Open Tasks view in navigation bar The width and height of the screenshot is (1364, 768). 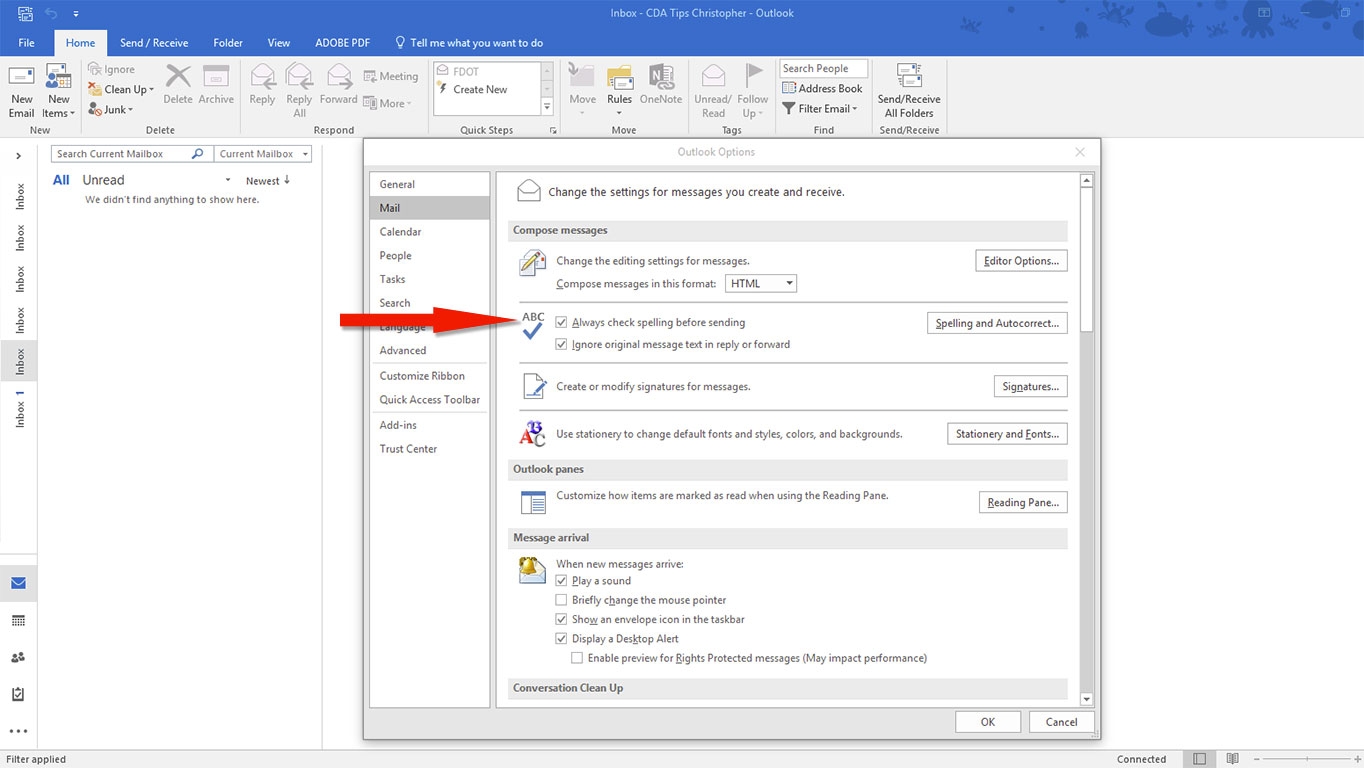[18, 694]
